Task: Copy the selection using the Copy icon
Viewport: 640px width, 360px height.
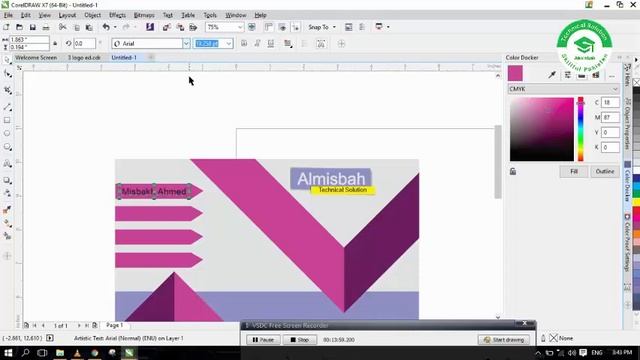Action: (76, 27)
